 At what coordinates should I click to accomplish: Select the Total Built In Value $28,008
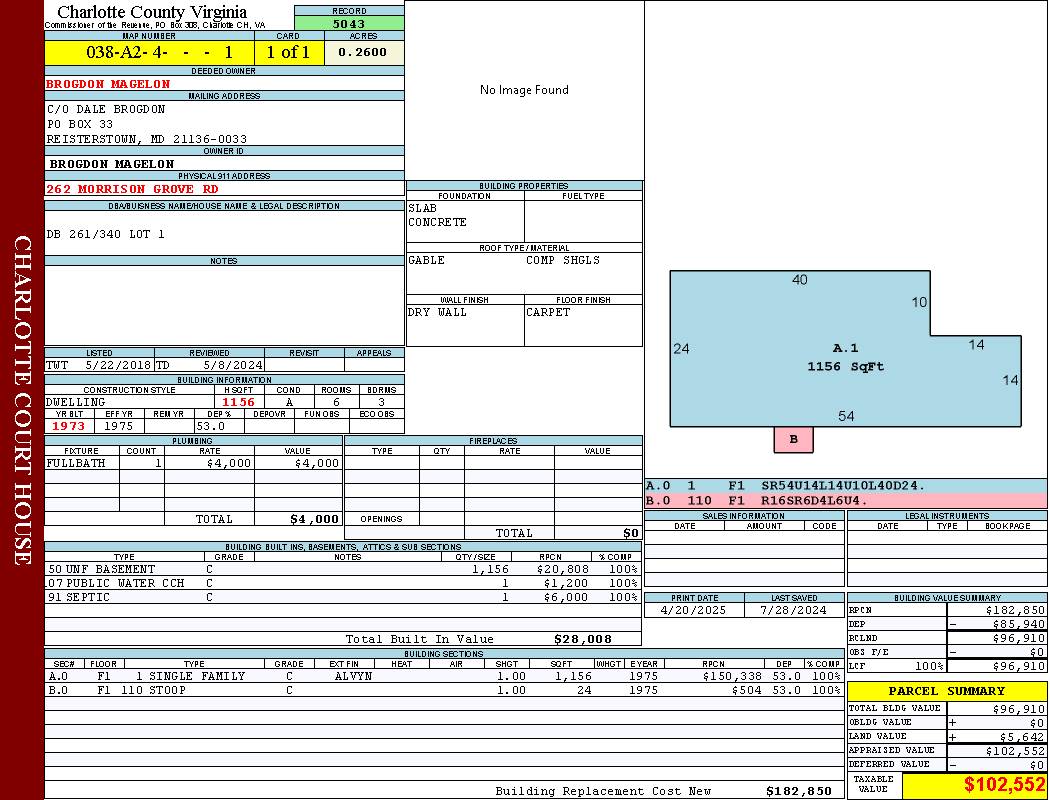pyautogui.click(x=582, y=639)
